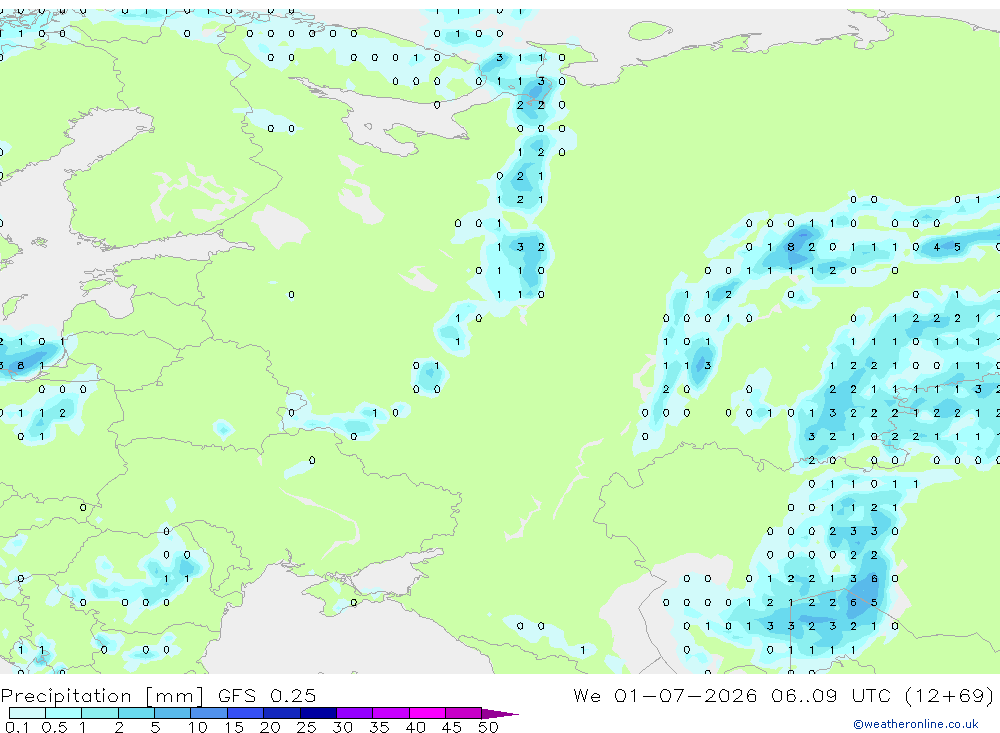Click the '15' legend scale label
Viewport: 1000px width, 733px height.
point(233,727)
